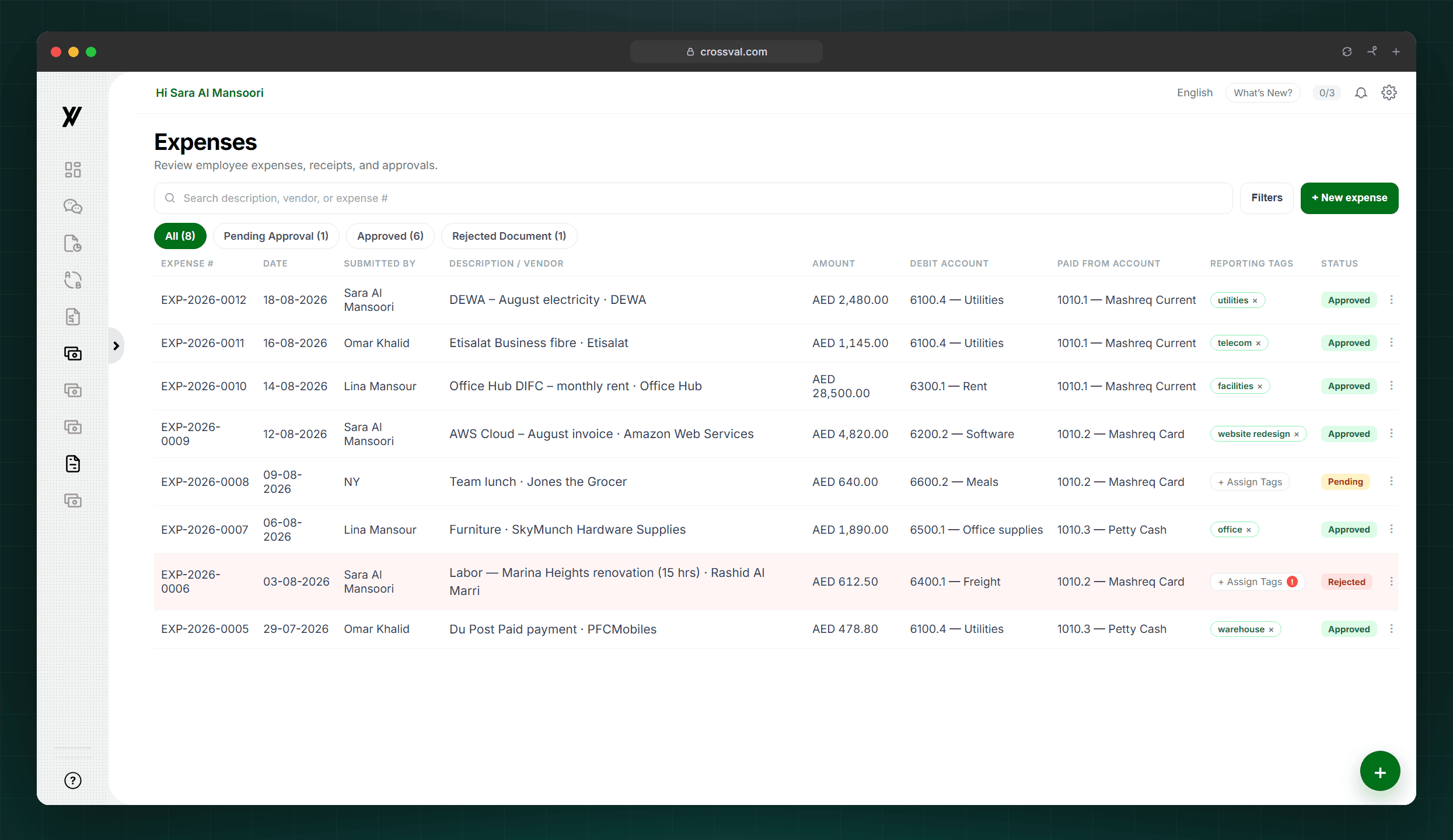Open the settings gear icon
Viewport: 1453px width, 840px height.
[x=1389, y=93]
